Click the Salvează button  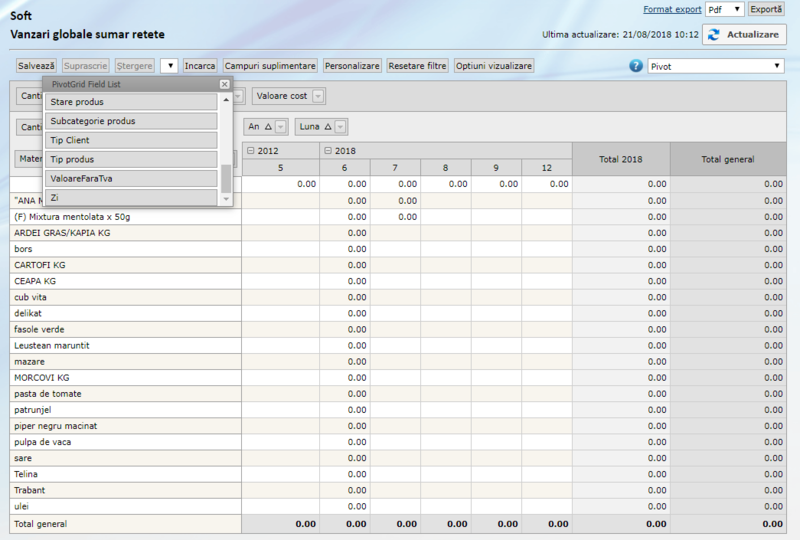[x=37, y=66]
